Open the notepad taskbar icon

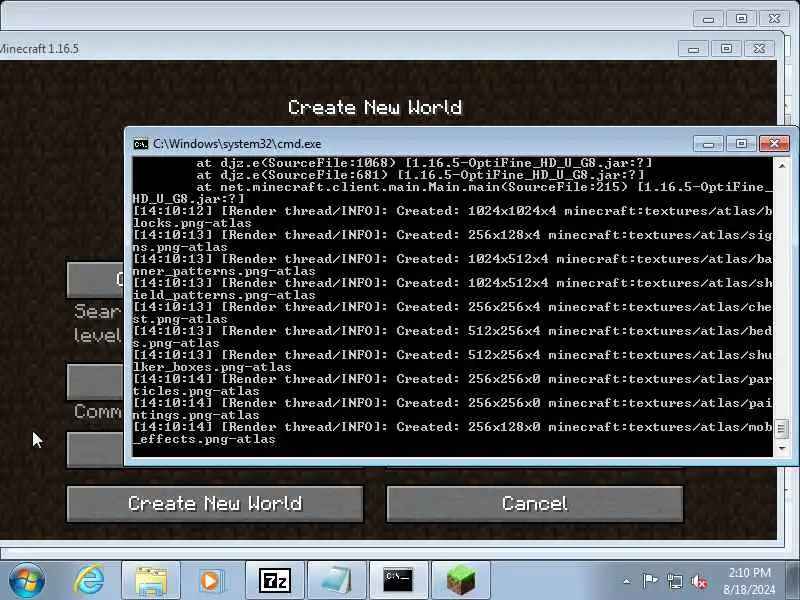click(x=337, y=581)
